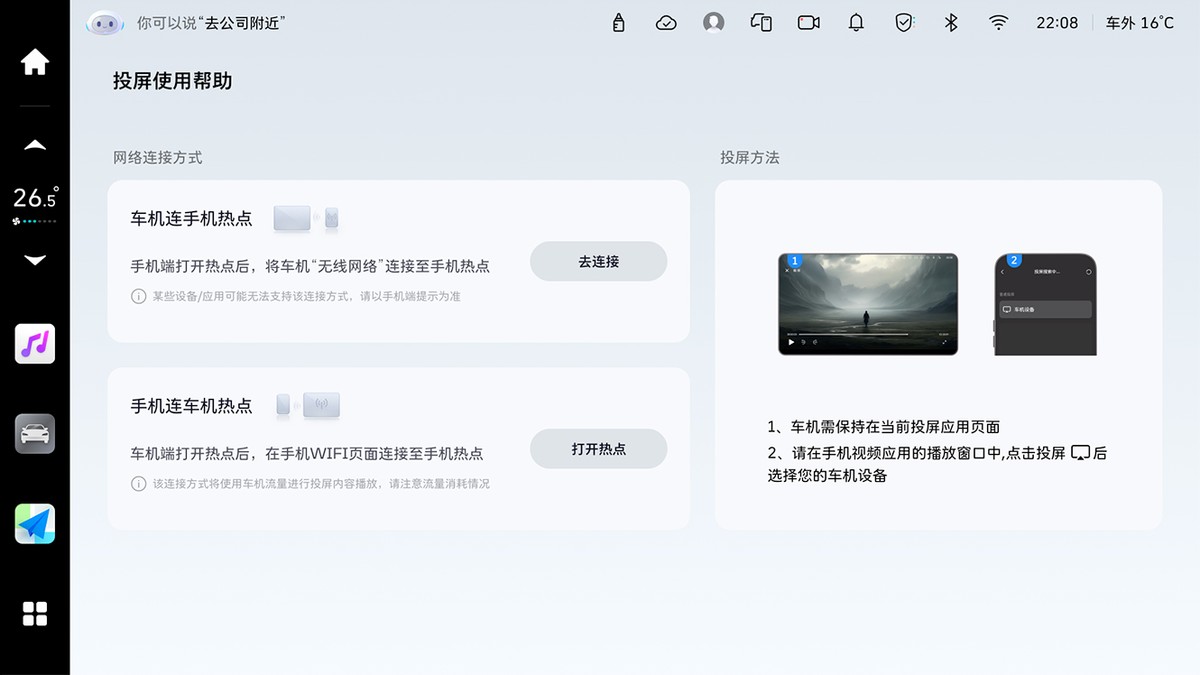
Task: Open the music app
Action: pyautogui.click(x=35, y=344)
